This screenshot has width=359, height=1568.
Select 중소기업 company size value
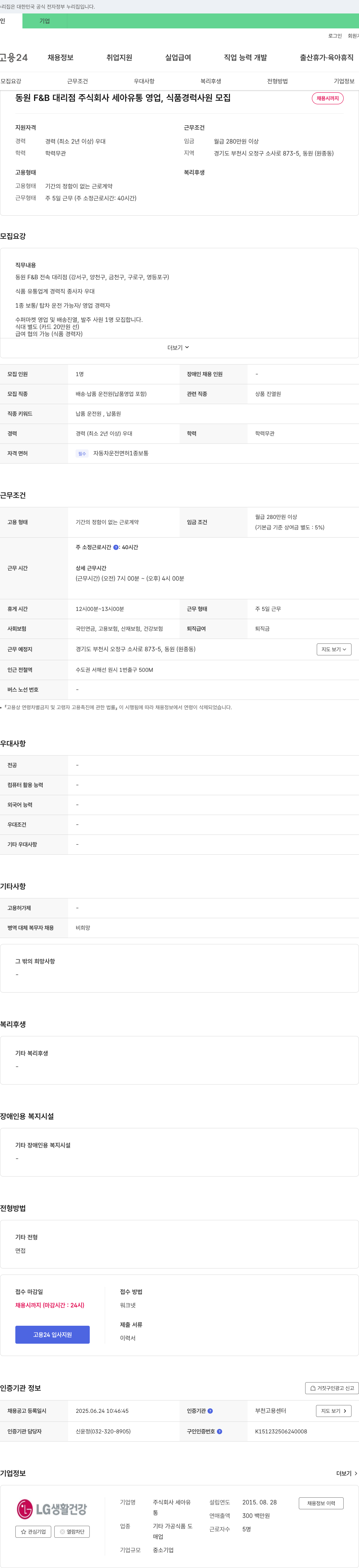[163, 1550]
